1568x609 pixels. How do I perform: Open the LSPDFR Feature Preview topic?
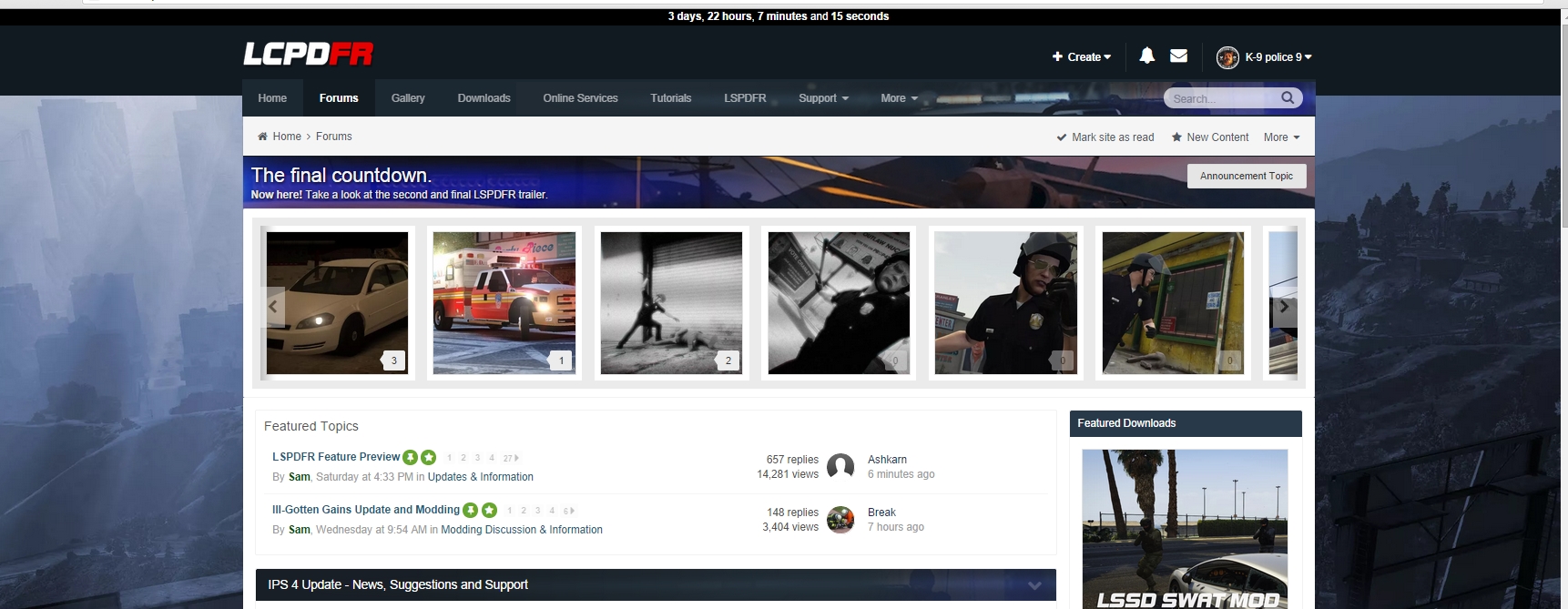click(336, 457)
